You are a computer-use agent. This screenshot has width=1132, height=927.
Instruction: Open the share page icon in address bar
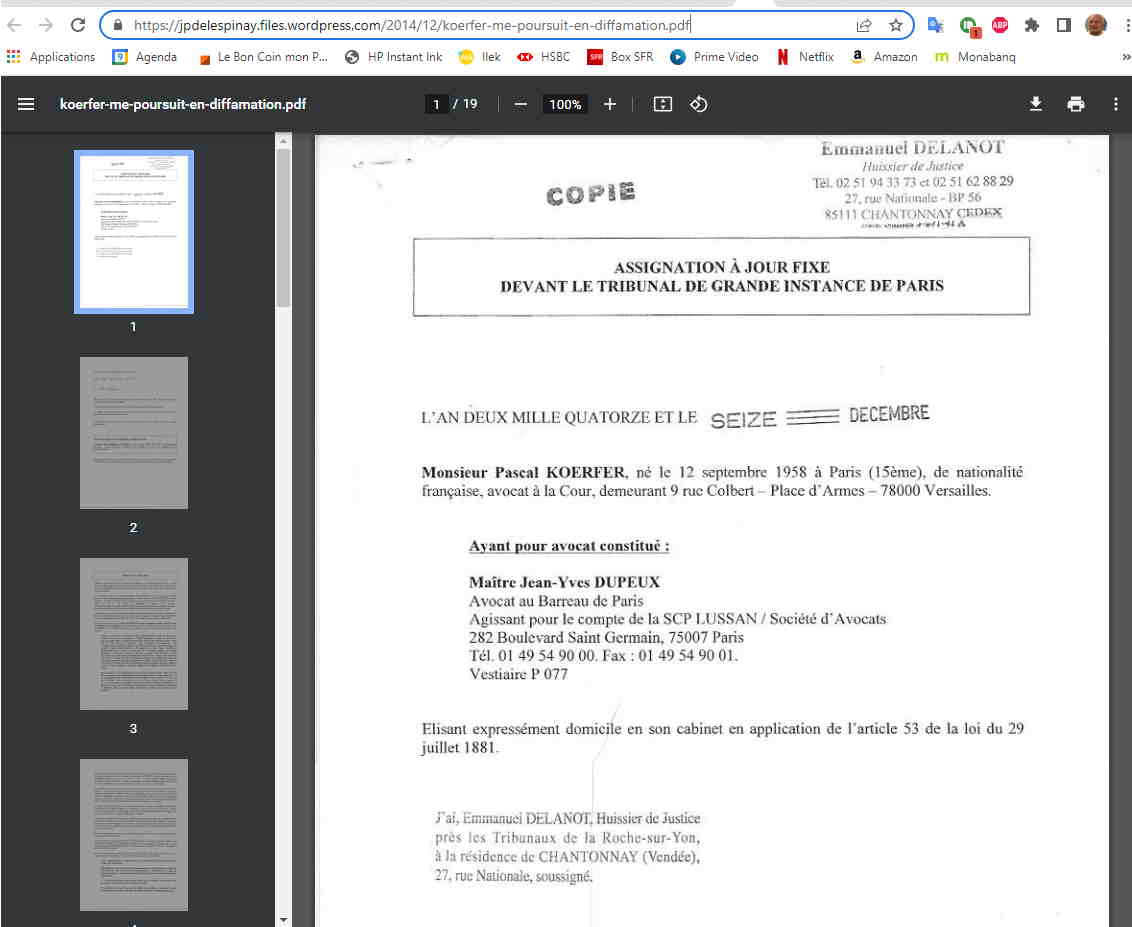tap(864, 25)
